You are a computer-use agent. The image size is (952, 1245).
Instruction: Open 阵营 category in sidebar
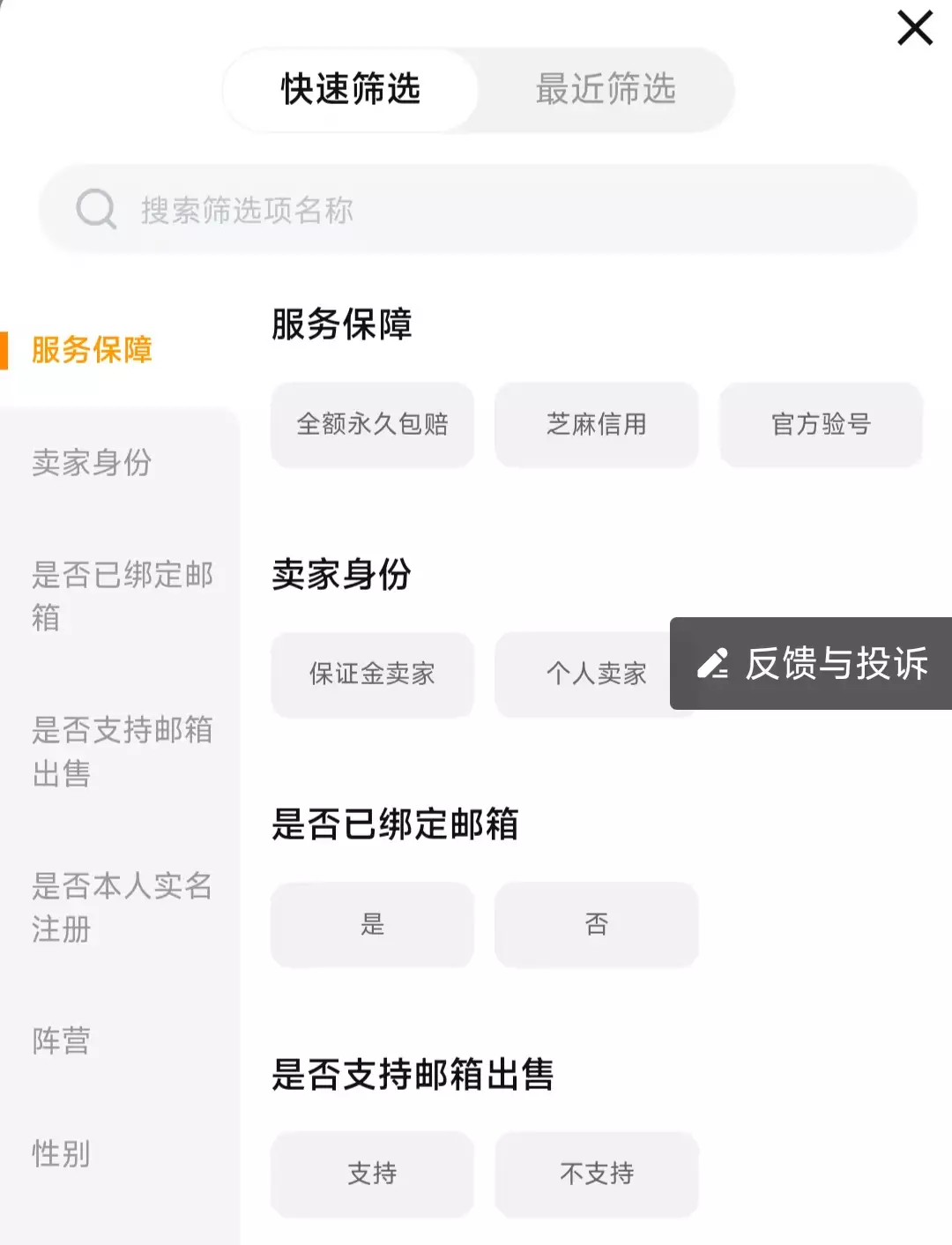click(x=62, y=1041)
